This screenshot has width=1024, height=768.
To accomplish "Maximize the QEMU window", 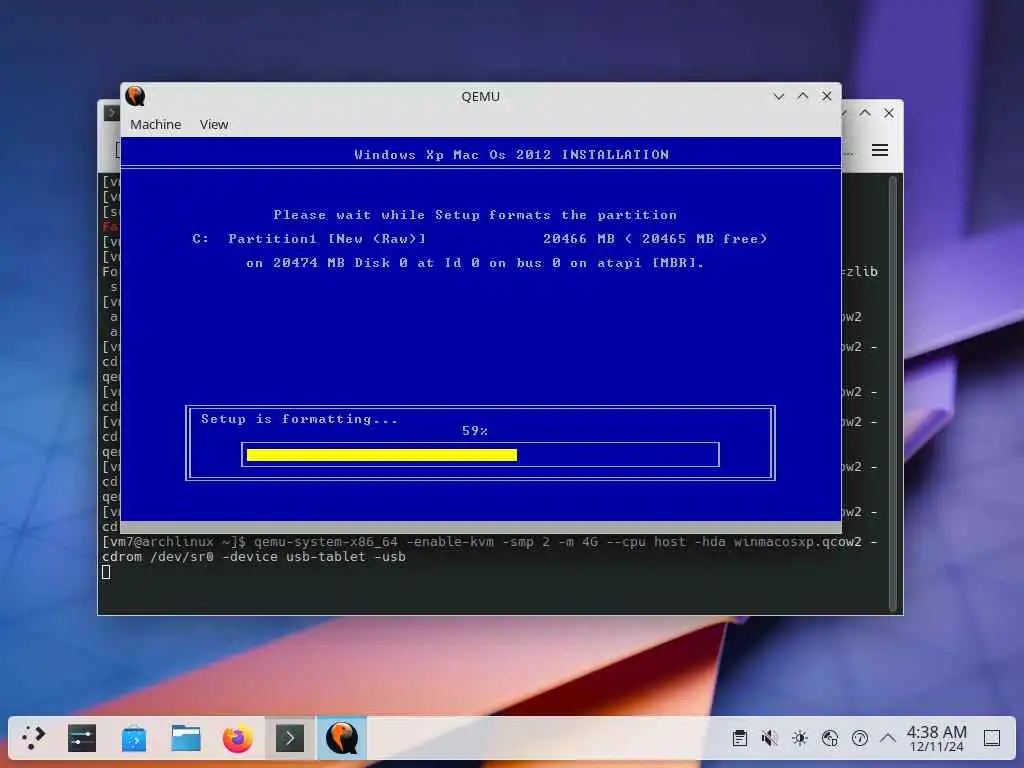I will tap(803, 96).
